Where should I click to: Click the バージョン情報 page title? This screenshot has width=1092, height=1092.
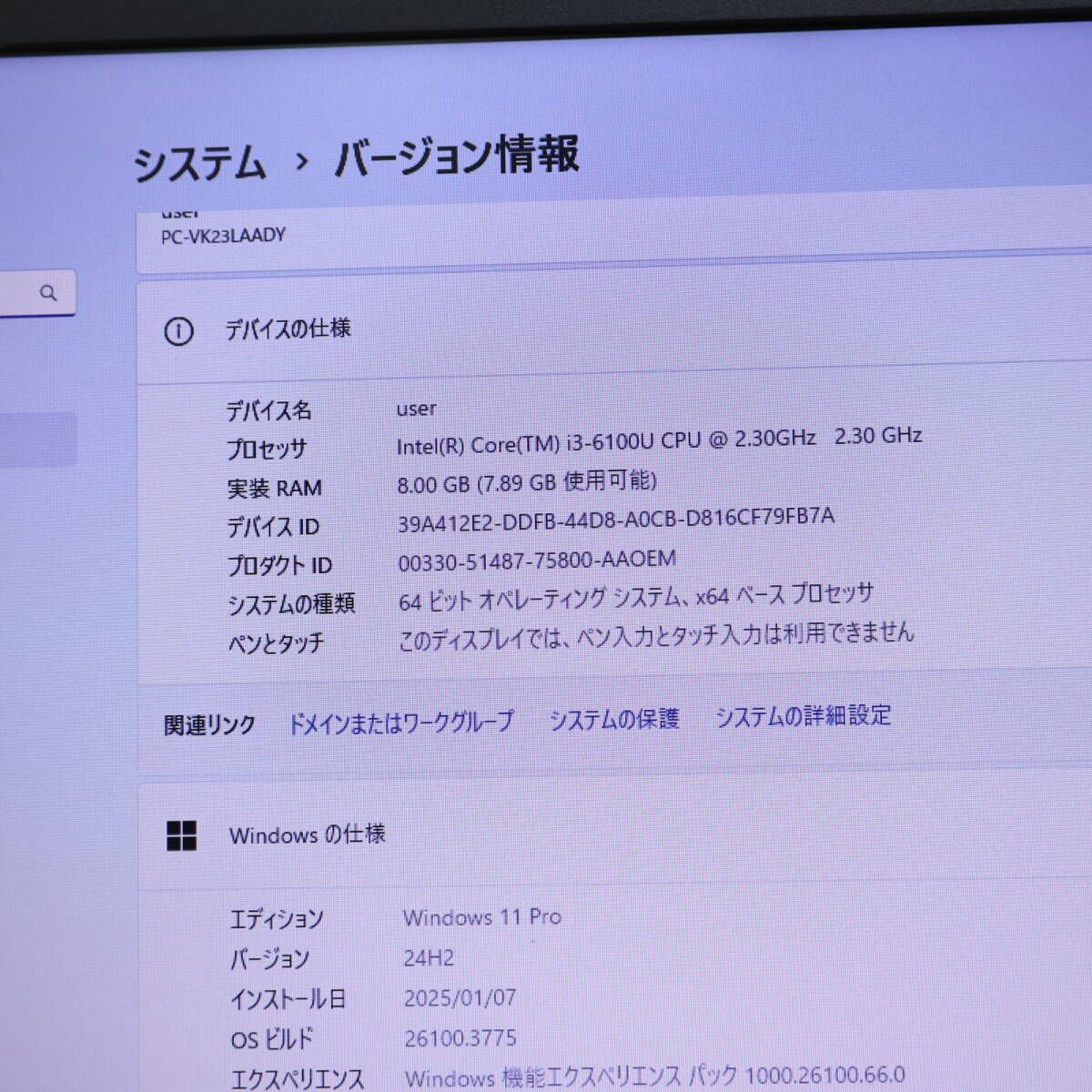tap(457, 156)
